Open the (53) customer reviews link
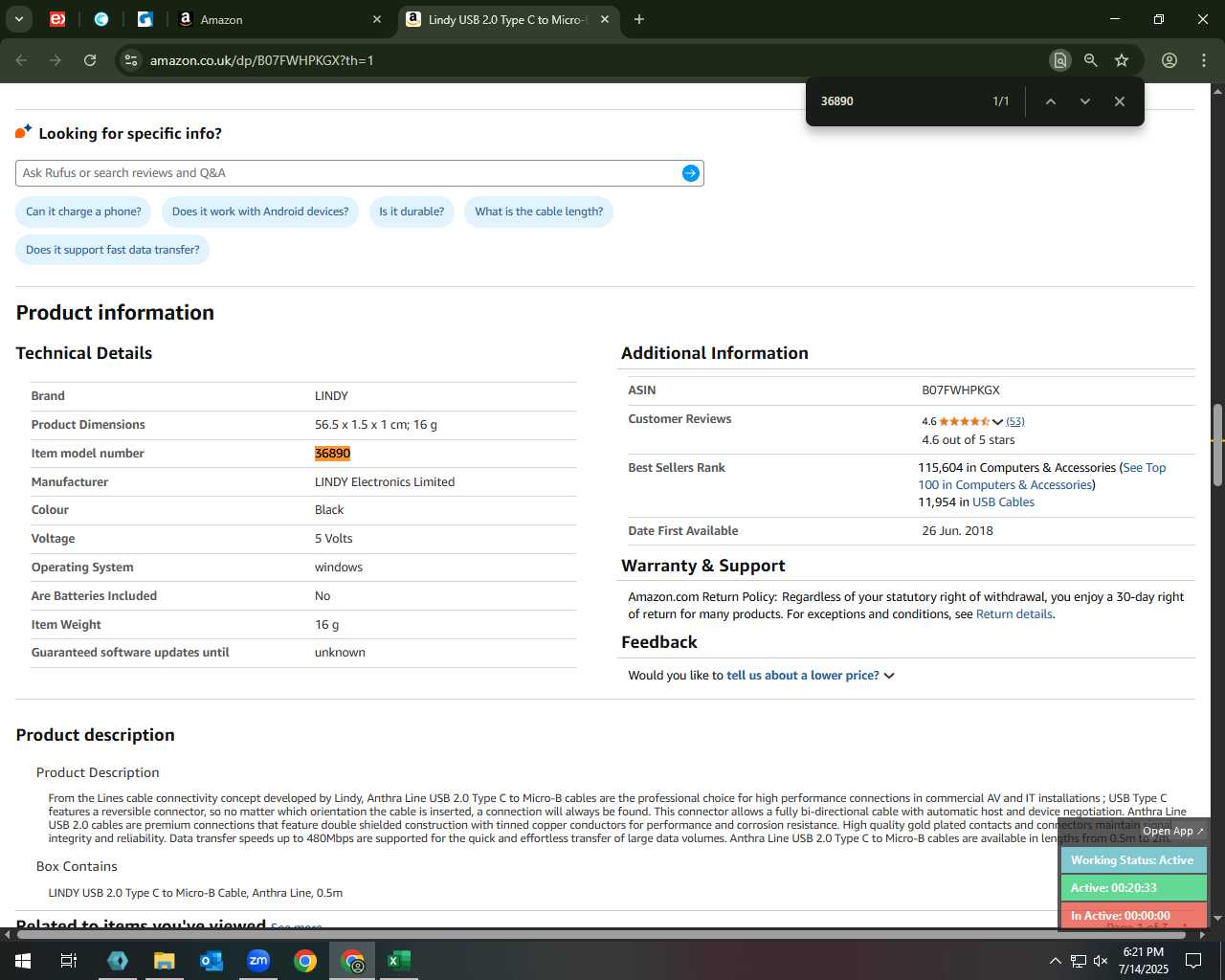This screenshot has height=980, width=1225. pos(1015,421)
